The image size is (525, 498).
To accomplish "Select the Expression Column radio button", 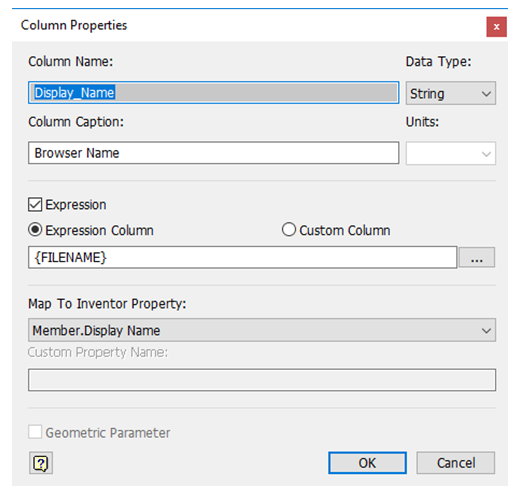I will (x=35, y=230).
